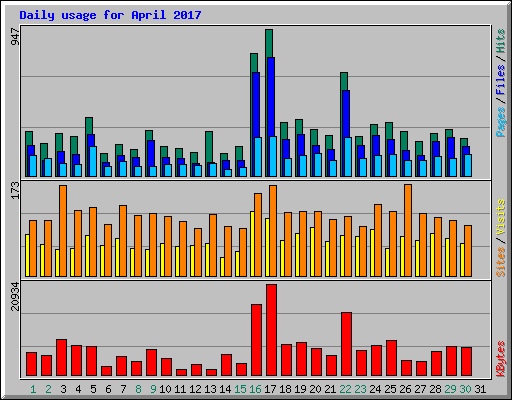Viewport: 512px width, 400px height.
Task: Click the cyan pages bar for day 16
Action: click(x=258, y=157)
